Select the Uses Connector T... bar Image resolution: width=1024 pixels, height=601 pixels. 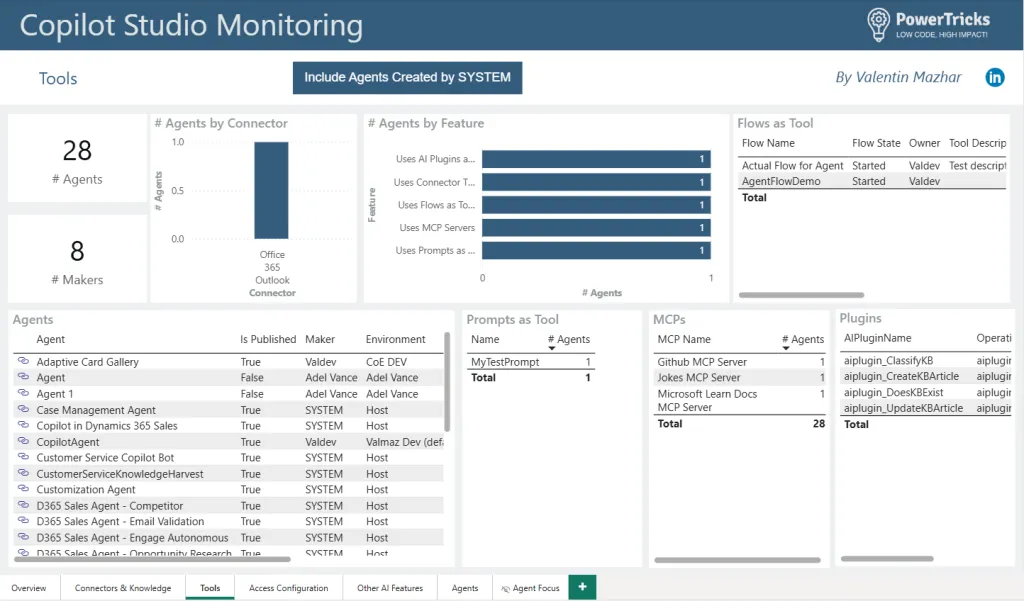point(596,182)
